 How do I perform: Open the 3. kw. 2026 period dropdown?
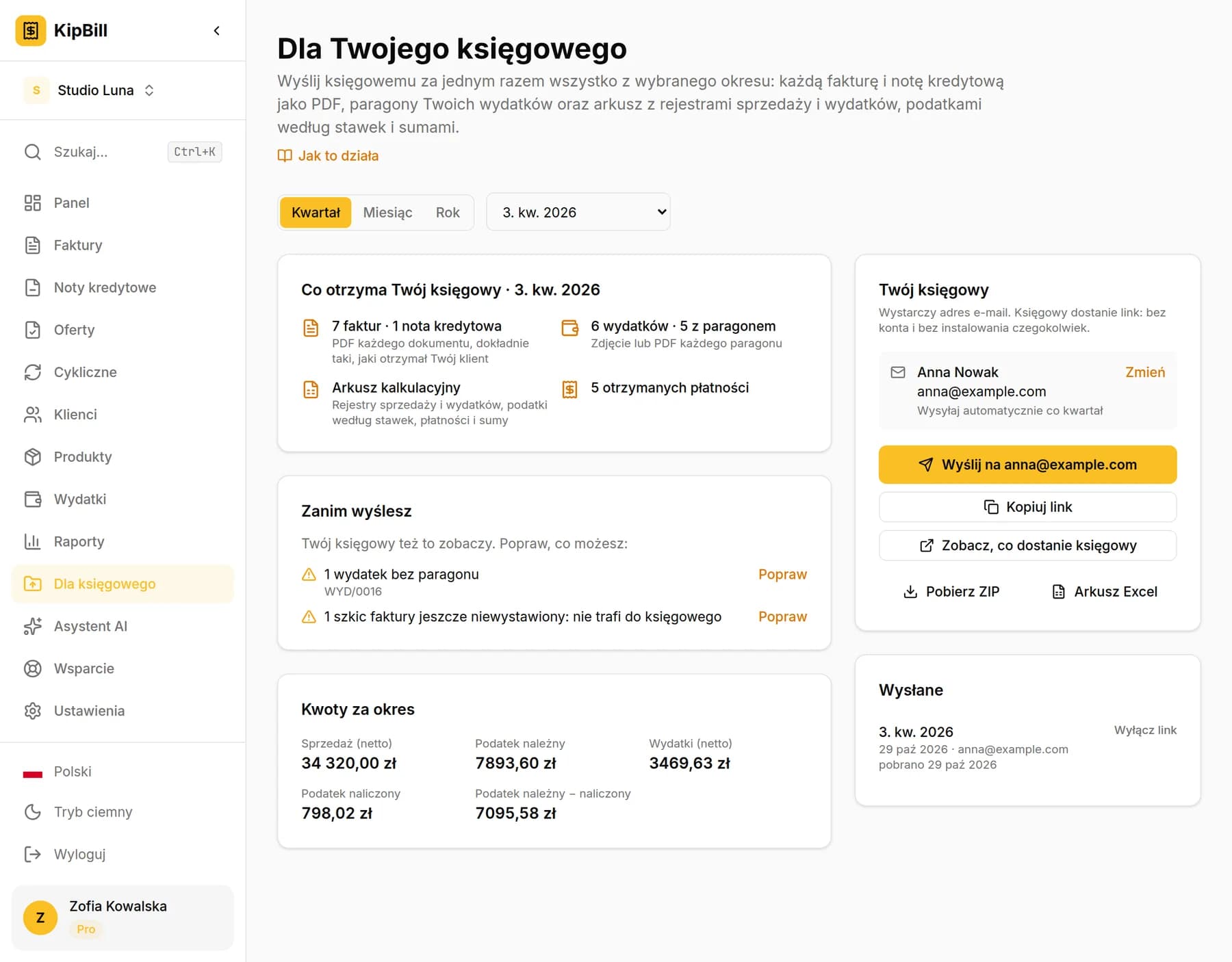pyautogui.click(x=578, y=212)
